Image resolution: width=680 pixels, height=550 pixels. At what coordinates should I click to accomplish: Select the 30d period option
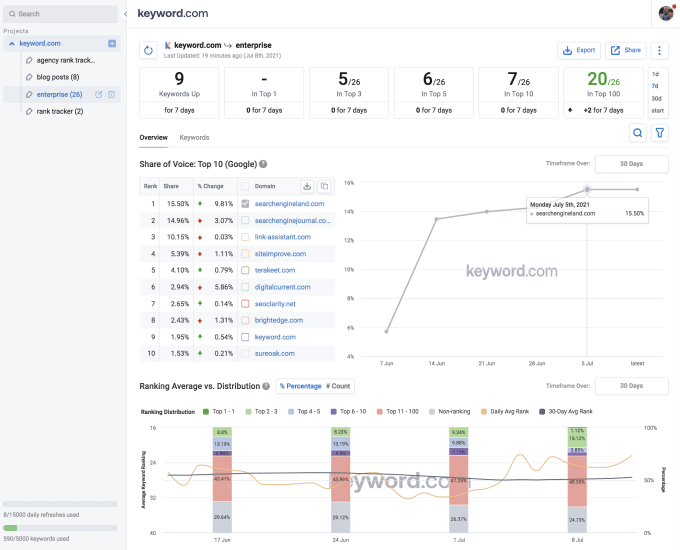click(x=656, y=98)
